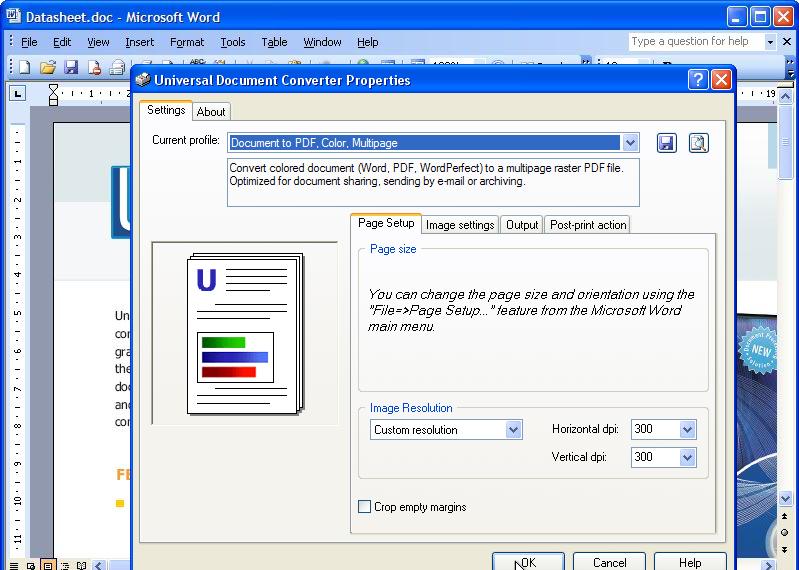Click the Permission icon in Word toolbar
799x570 pixels.
pyautogui.click(x=94, y=67)
